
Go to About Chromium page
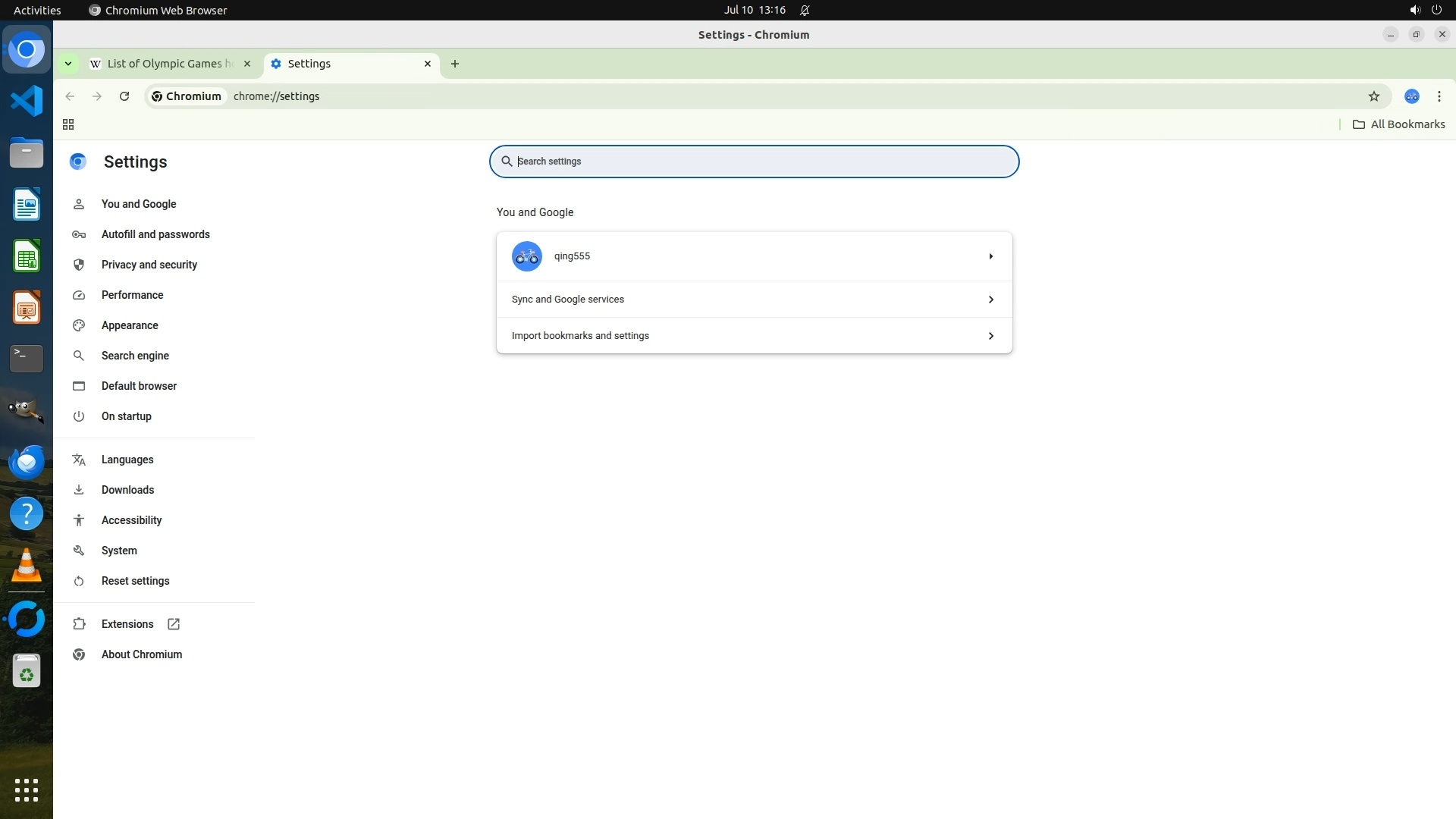pyautogui.click(x=142, y=654)
